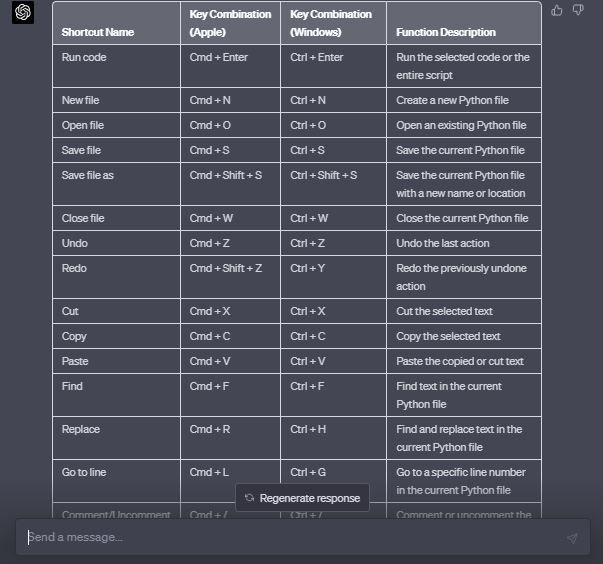
Task: Click the Undo the last action cell
Action: tap(464, 243)
